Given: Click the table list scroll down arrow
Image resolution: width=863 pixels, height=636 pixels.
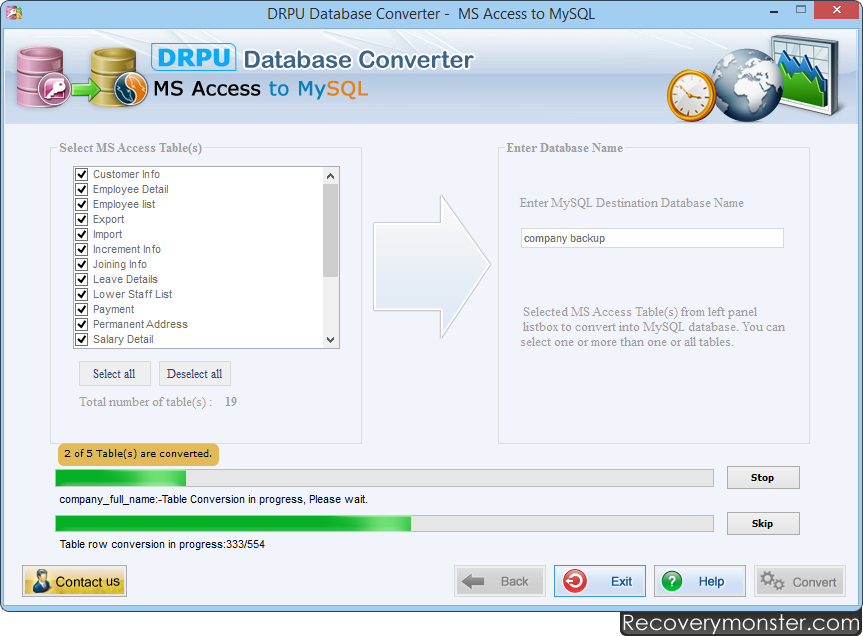Looking at the screenshot, I should tap(330, 340).
